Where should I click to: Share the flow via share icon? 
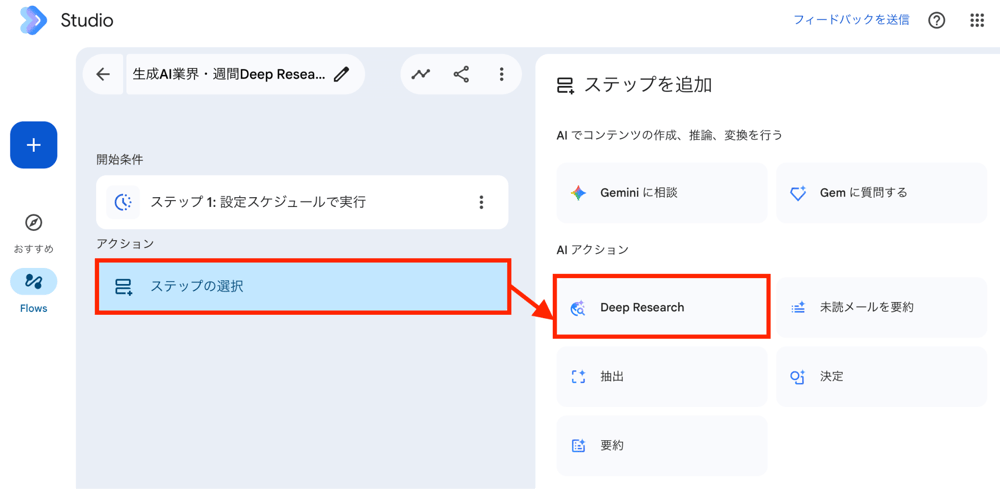click(461, 75)
